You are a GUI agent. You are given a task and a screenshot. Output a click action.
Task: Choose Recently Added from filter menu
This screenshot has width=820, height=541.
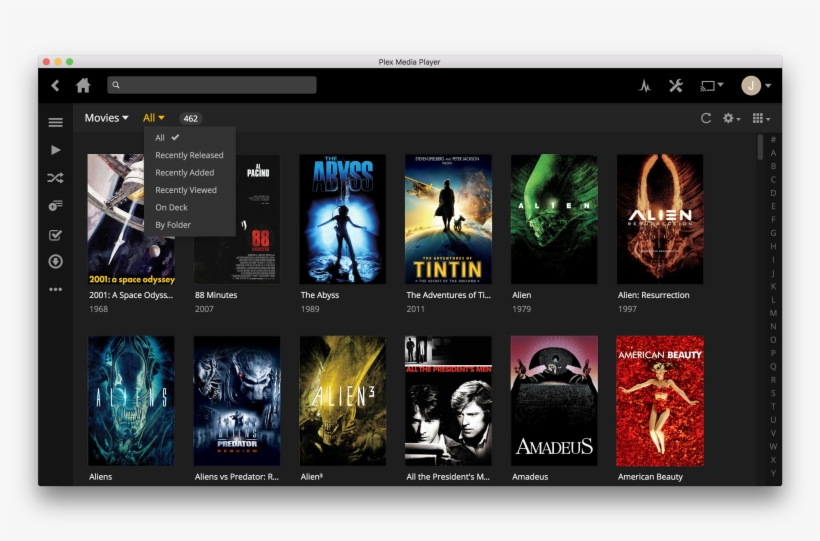tap(184, 173)
